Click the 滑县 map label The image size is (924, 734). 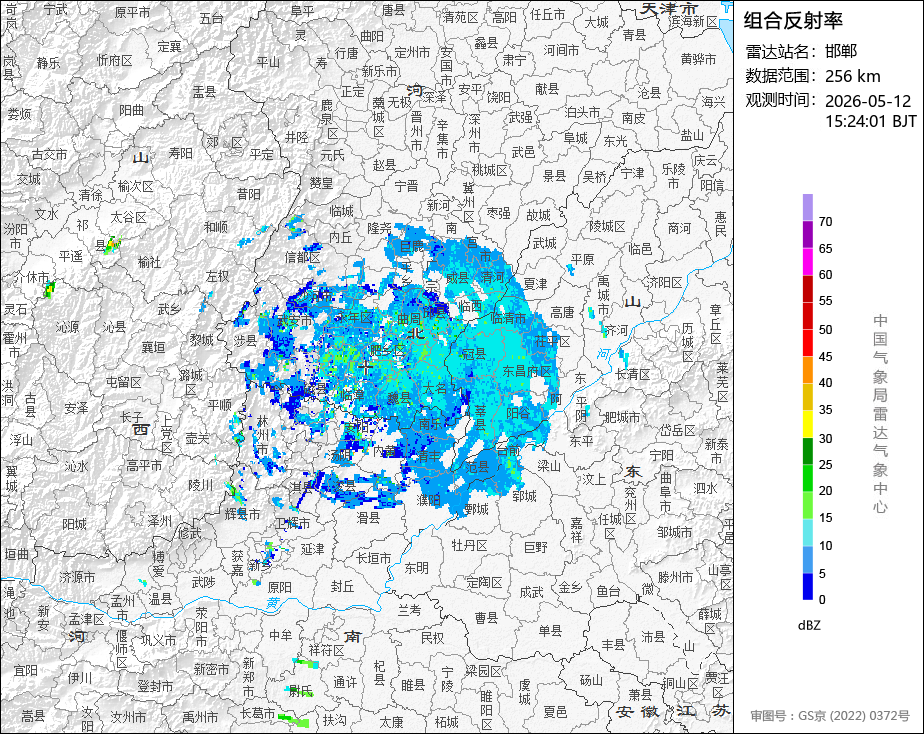coord(368,517)
